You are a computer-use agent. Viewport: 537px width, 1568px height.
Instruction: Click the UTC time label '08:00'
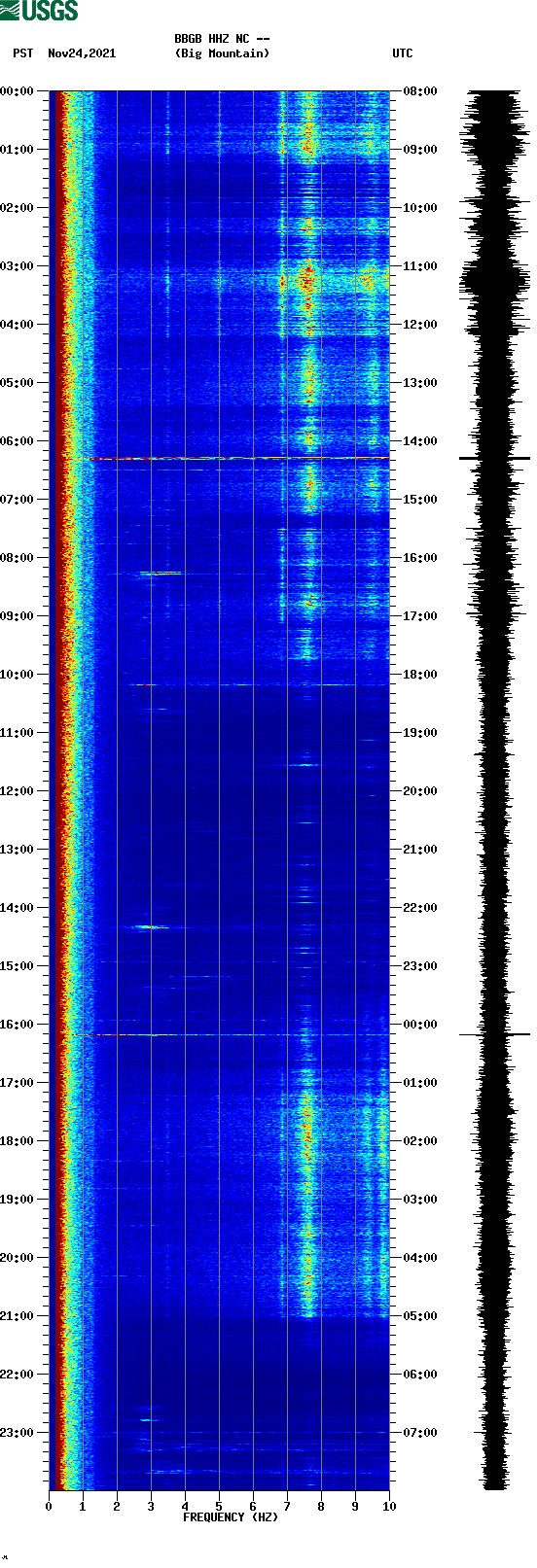[419, 91]
